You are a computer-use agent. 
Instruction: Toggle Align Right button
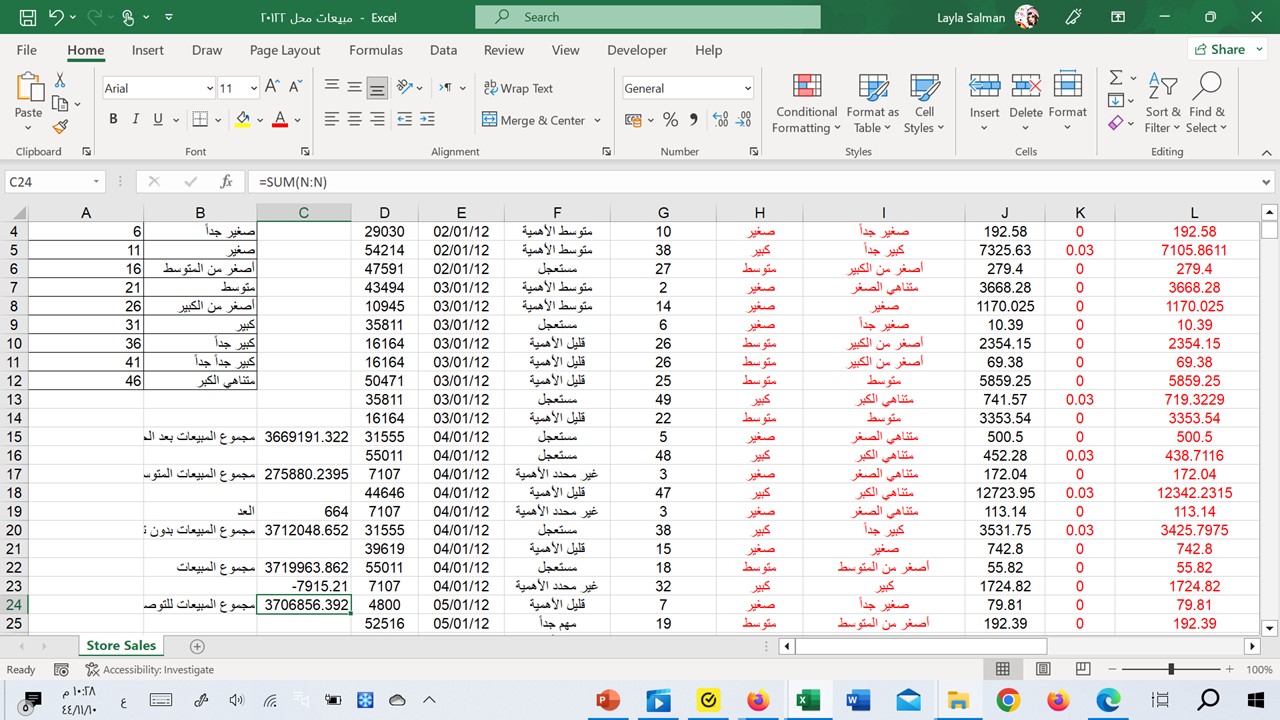377,119
